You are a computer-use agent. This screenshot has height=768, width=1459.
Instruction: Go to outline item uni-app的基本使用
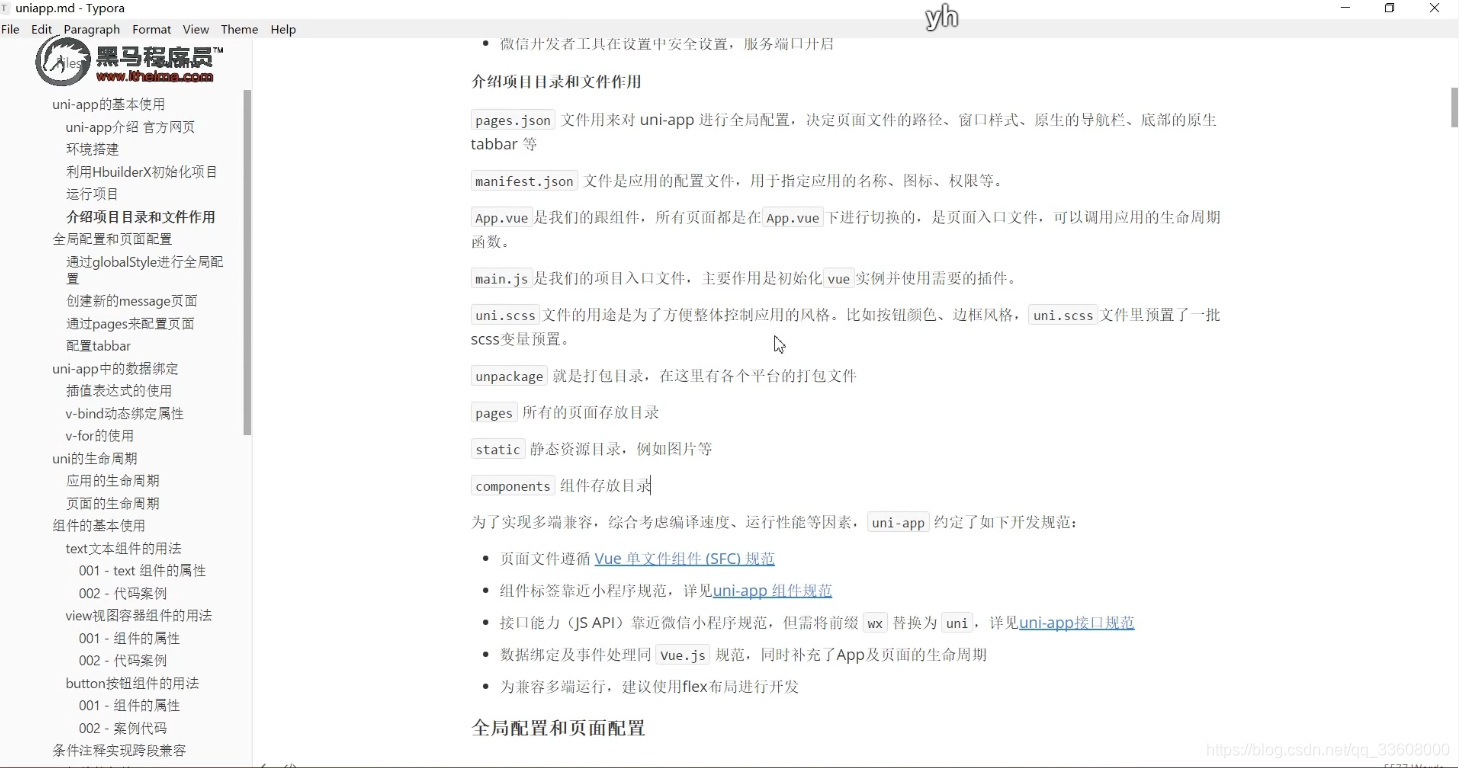109,104
